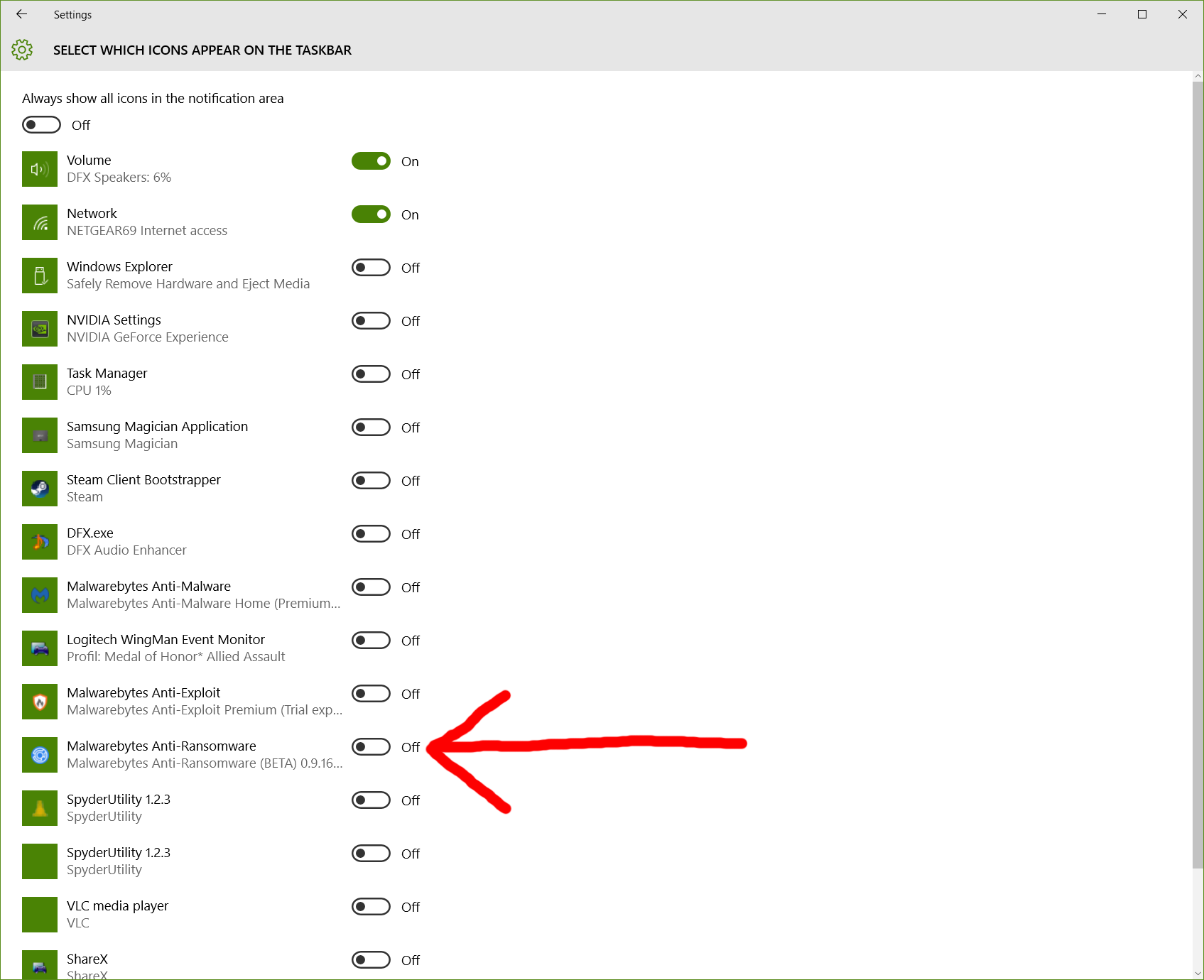
Task: Turn on the Steam Client Bootstrapper toggle
Action: [x=371, y=481]
